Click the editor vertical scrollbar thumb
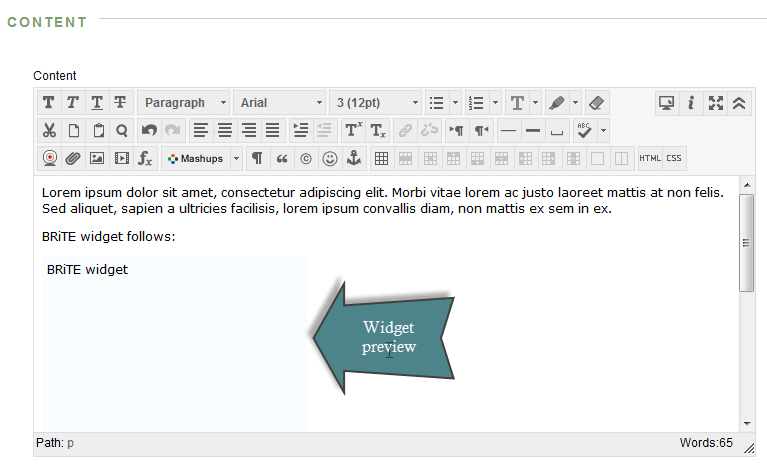The height and width of the screenshot is (471, 767). 746,243
